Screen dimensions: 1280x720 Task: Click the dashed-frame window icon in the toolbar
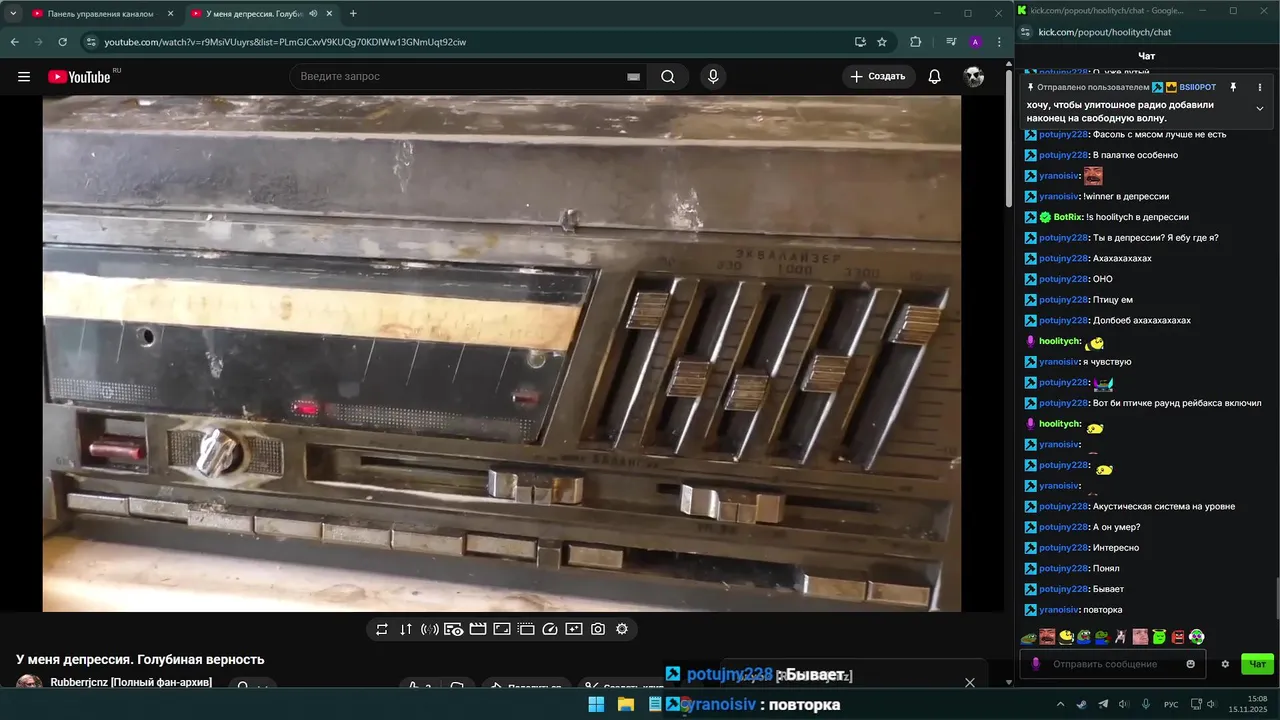point(526,629)
